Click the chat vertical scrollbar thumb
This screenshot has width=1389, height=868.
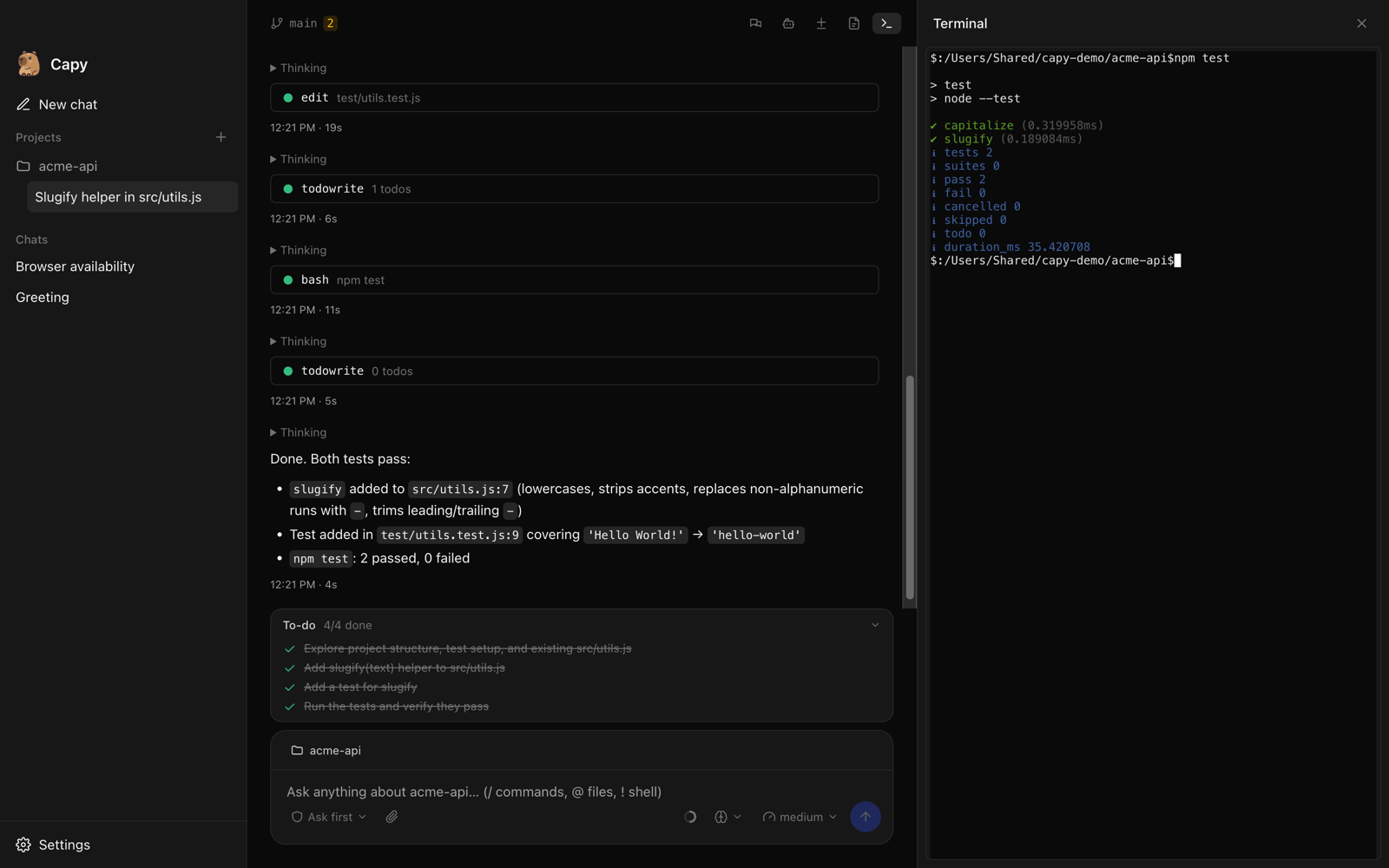910,487
